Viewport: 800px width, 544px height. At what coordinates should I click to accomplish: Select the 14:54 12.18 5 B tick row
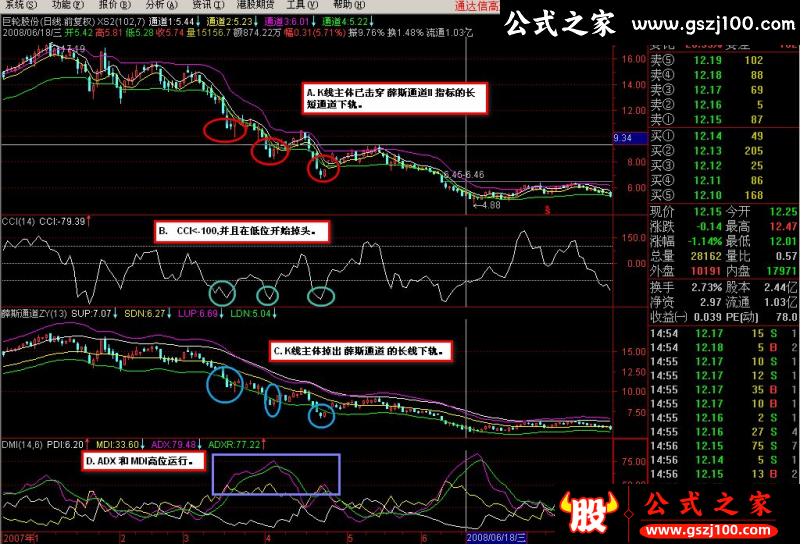[x=723, y=348]
